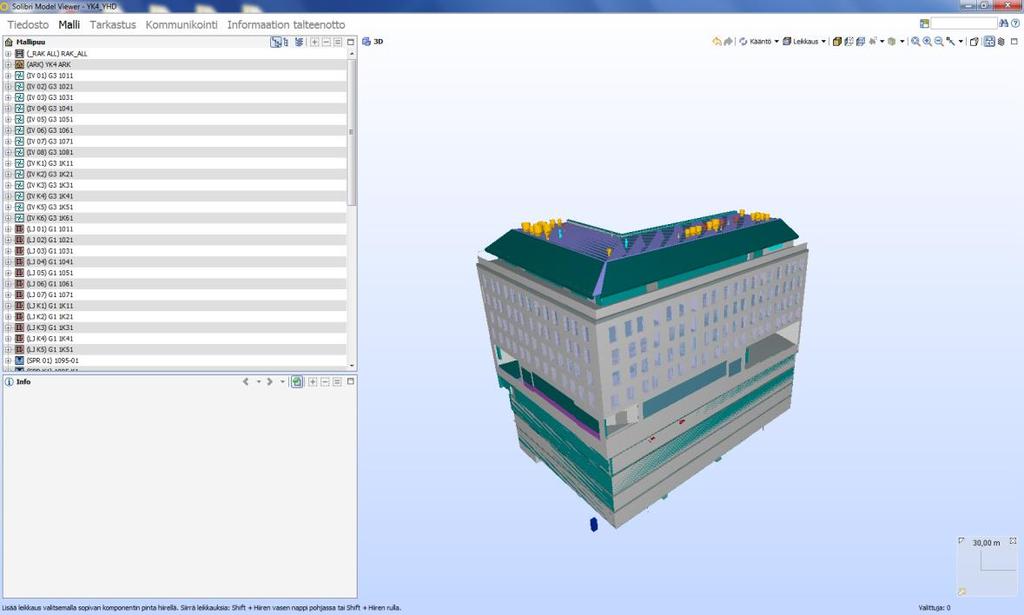Click Info panel collapse minus icon
This screenshot has width=1024, height=615.
325,381
